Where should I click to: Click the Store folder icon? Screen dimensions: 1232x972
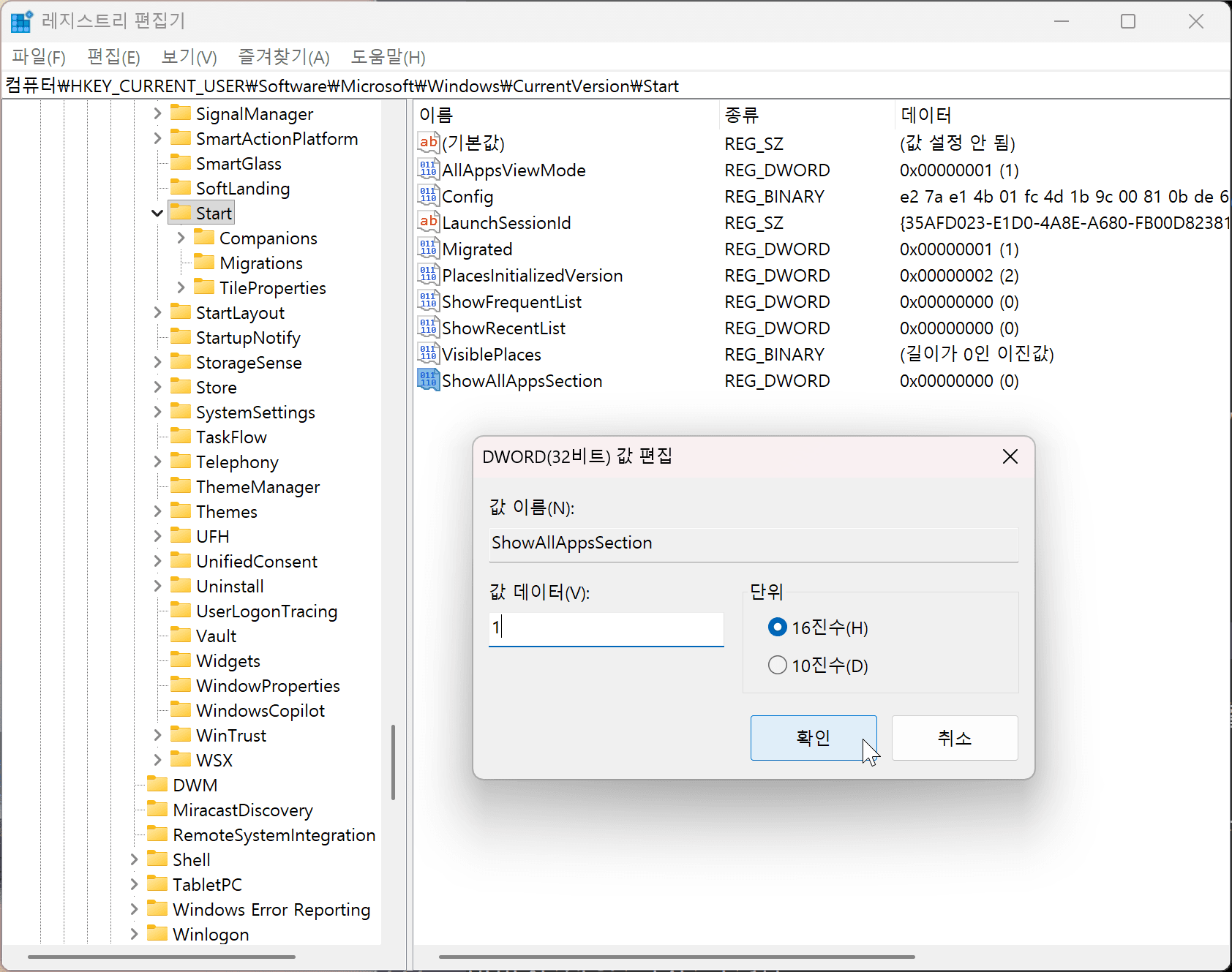point(181,386)
